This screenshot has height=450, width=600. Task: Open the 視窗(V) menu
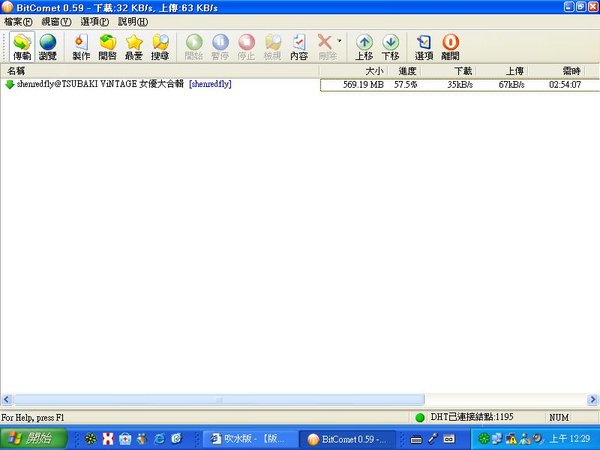(x=56, y=21)
